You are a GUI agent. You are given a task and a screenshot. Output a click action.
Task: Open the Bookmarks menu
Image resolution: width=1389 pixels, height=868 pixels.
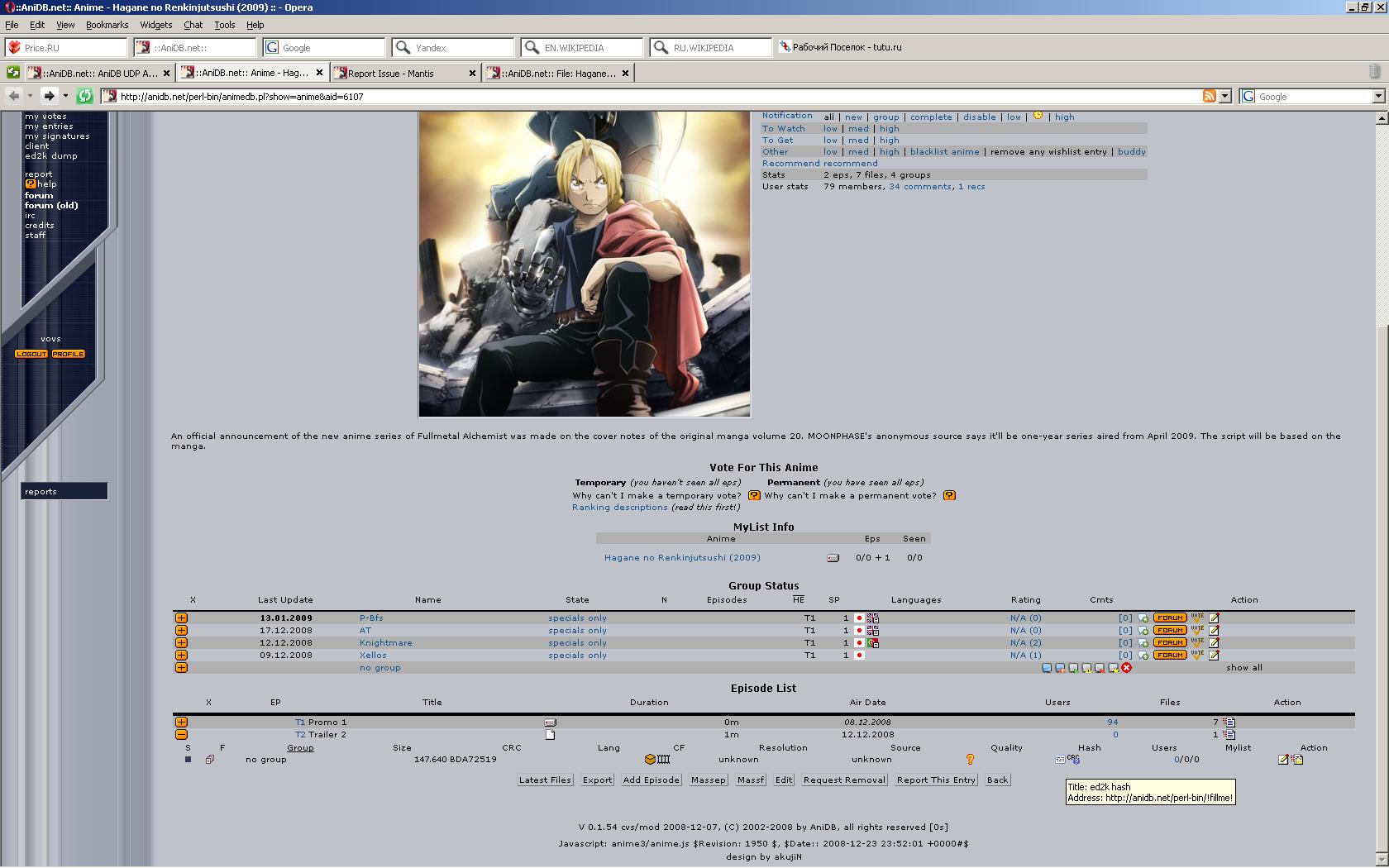click(x=107, y=25)
